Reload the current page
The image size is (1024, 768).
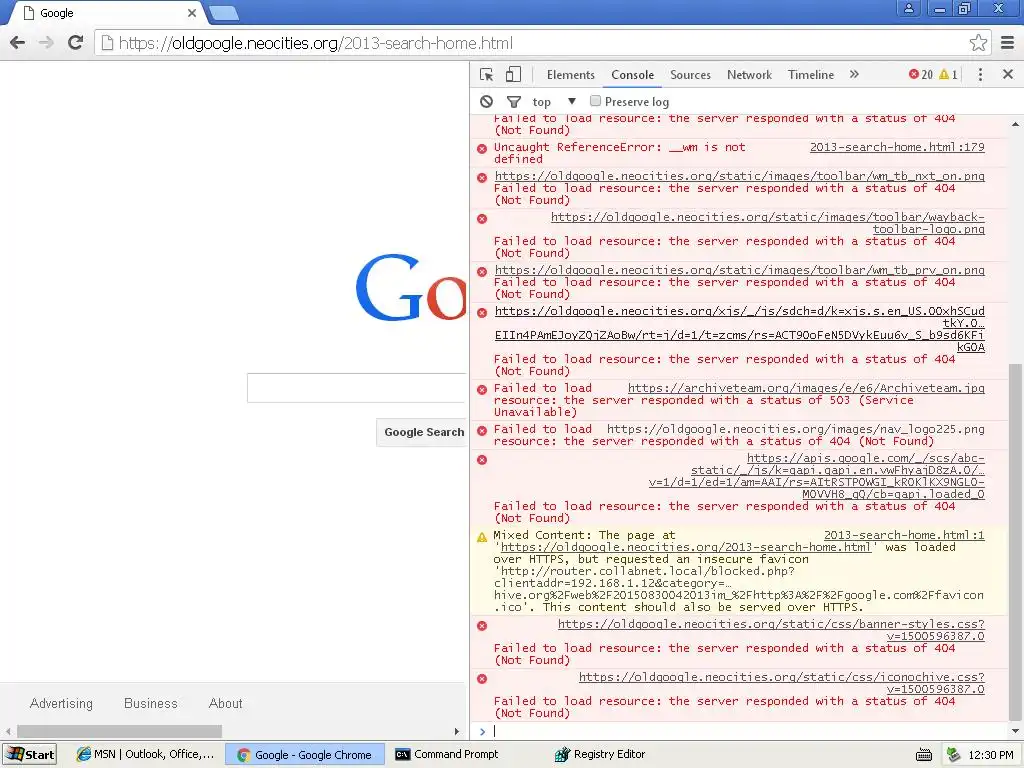click(76, 43)
